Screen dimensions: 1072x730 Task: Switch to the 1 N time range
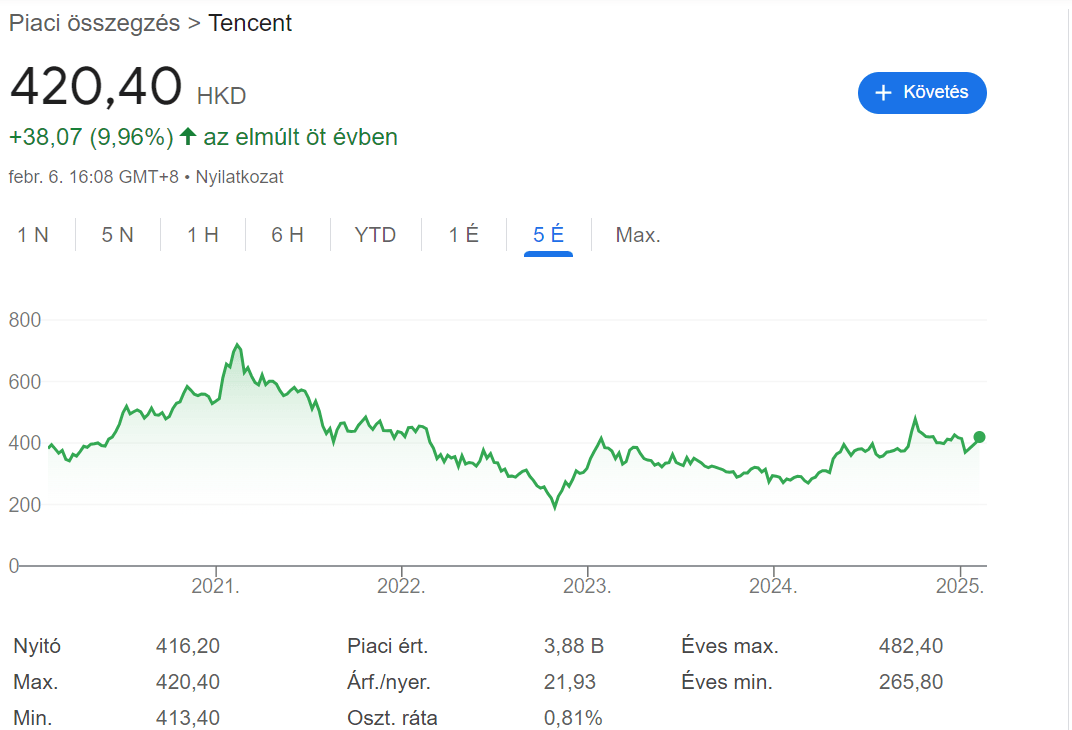point(34,234)
